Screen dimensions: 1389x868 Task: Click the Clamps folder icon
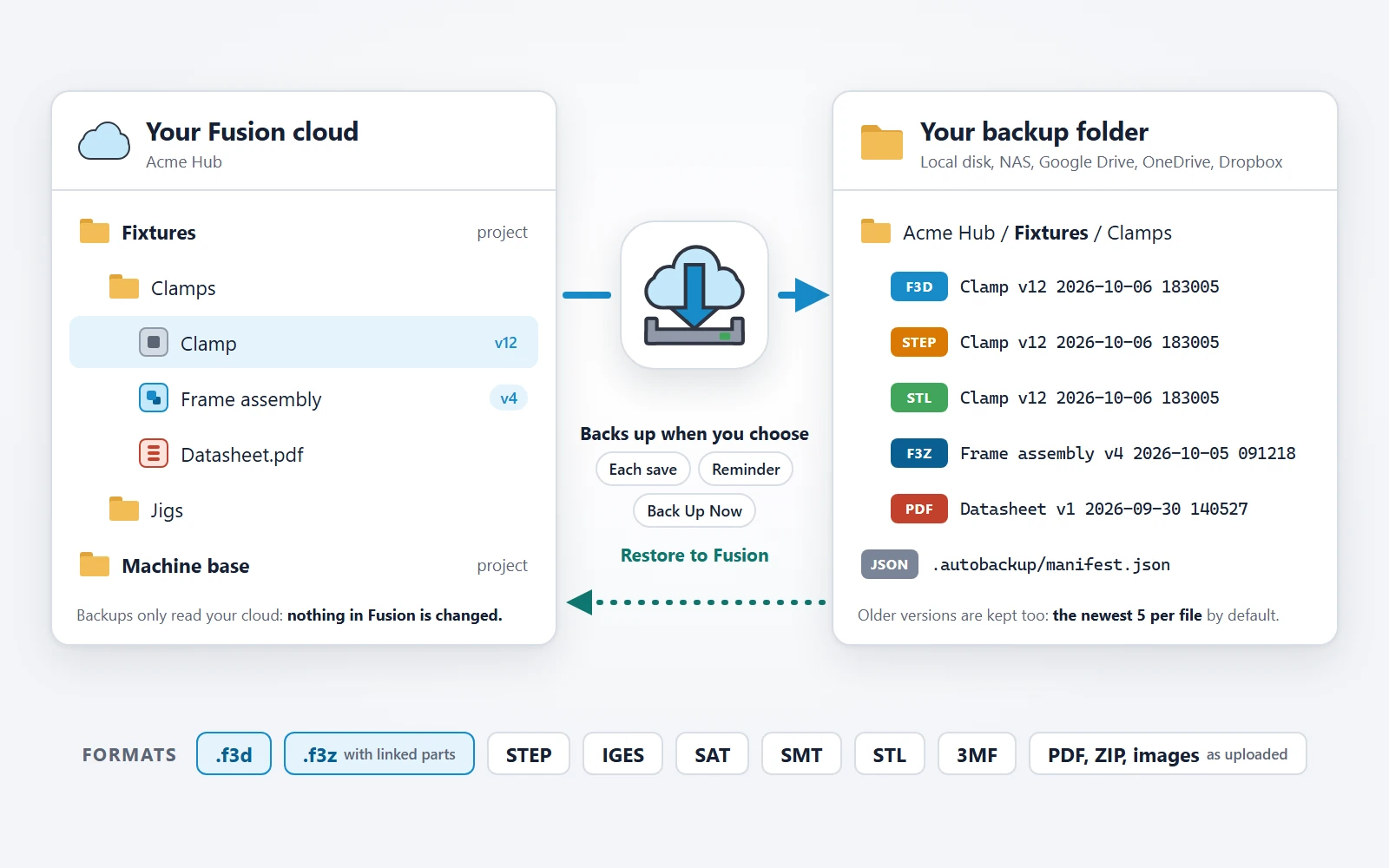124,287
